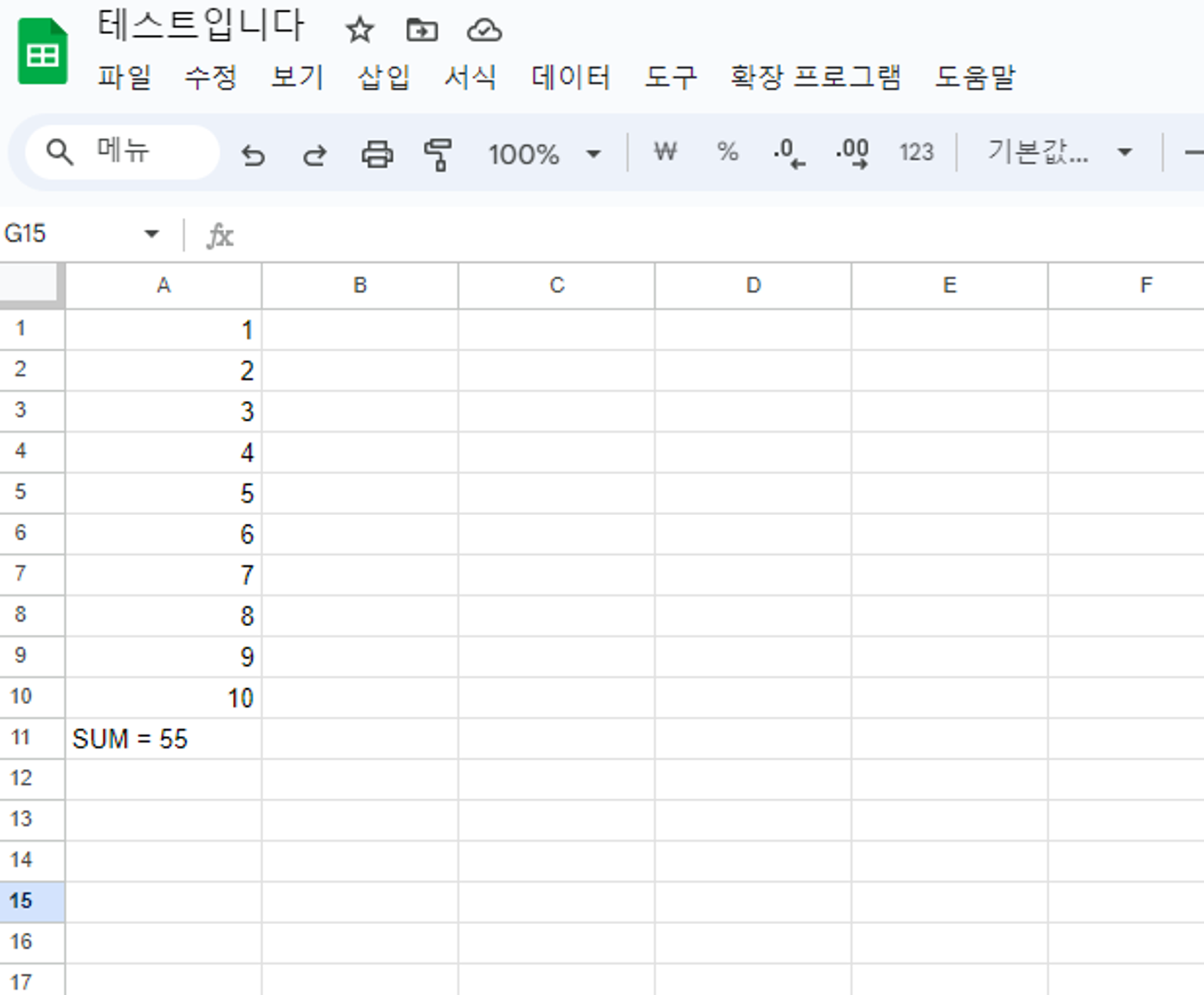Expand the G15 name box dropdown arrow
1204x995 pixels.
coord(152,234)
